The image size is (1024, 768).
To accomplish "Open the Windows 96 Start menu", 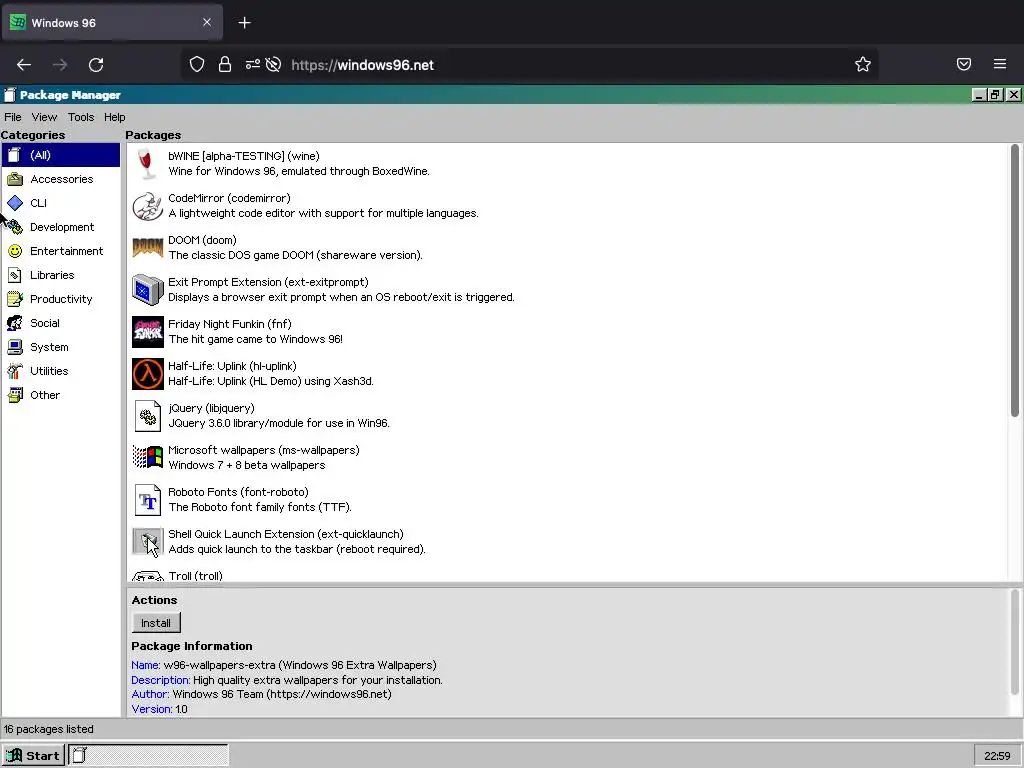I will click(33, 755).
